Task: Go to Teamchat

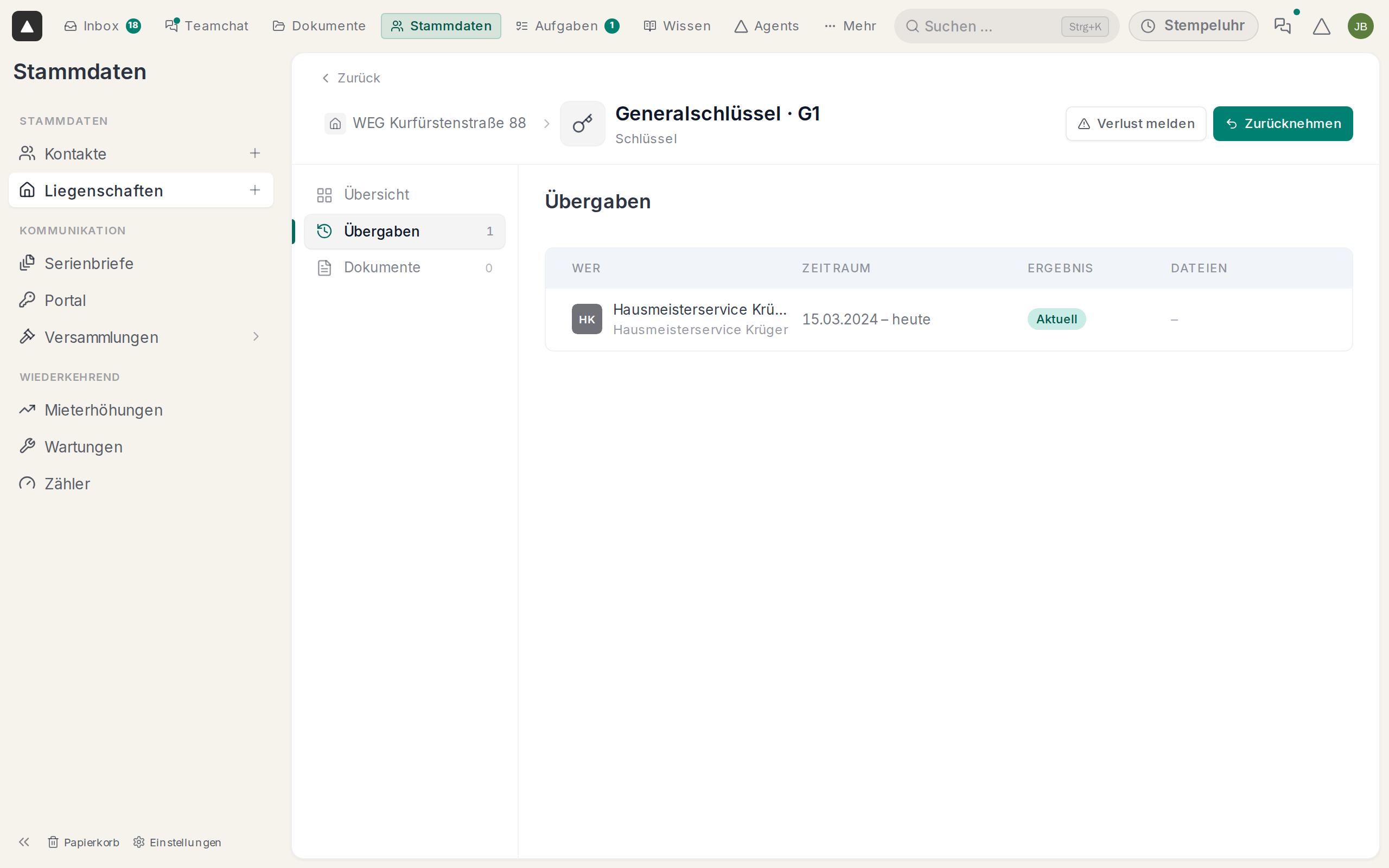Action: pos(207,26)
